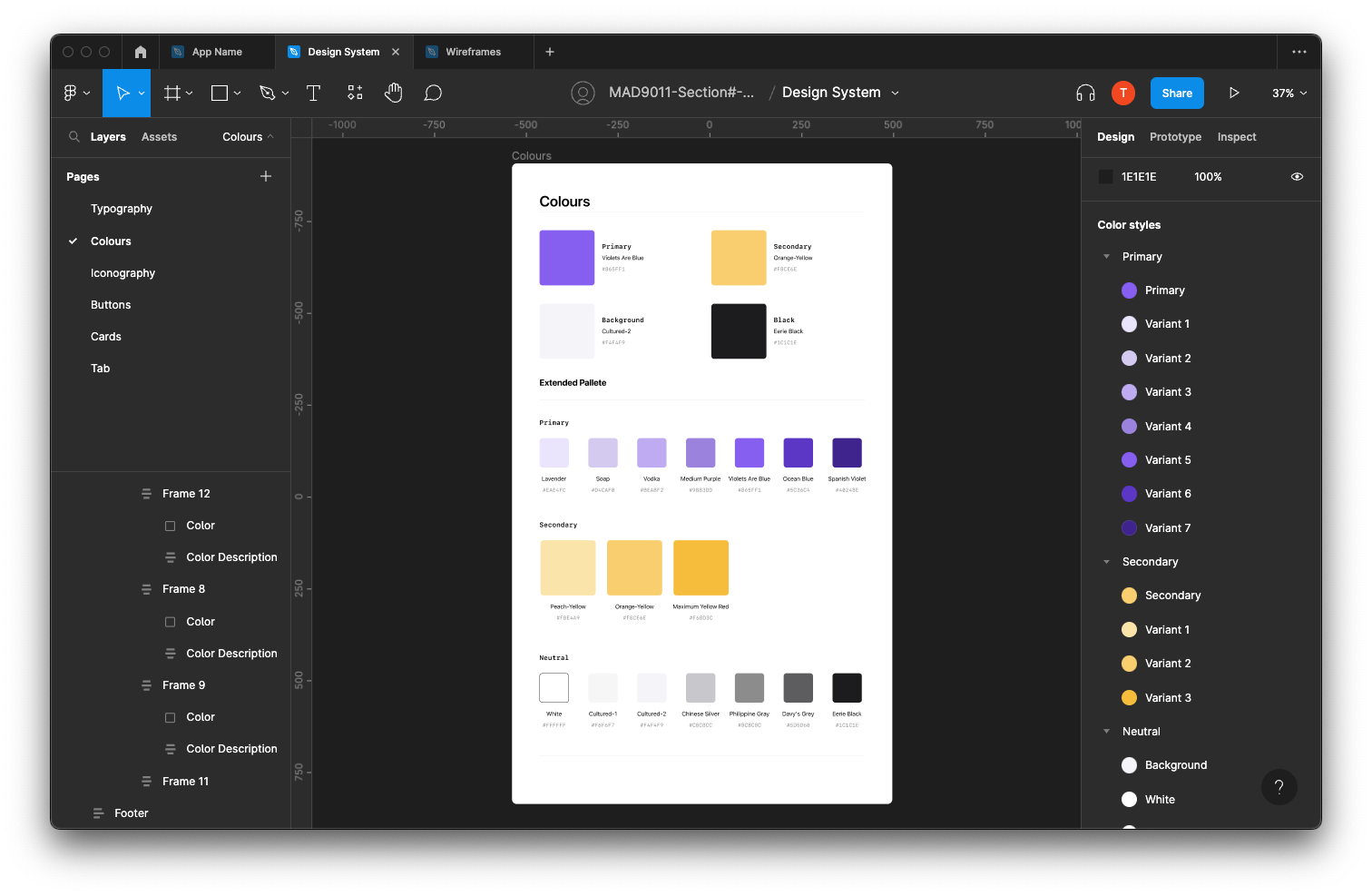
Task: Switch to the Wireframes file tab
Action: pyautogui.click(x=473, y=52)
